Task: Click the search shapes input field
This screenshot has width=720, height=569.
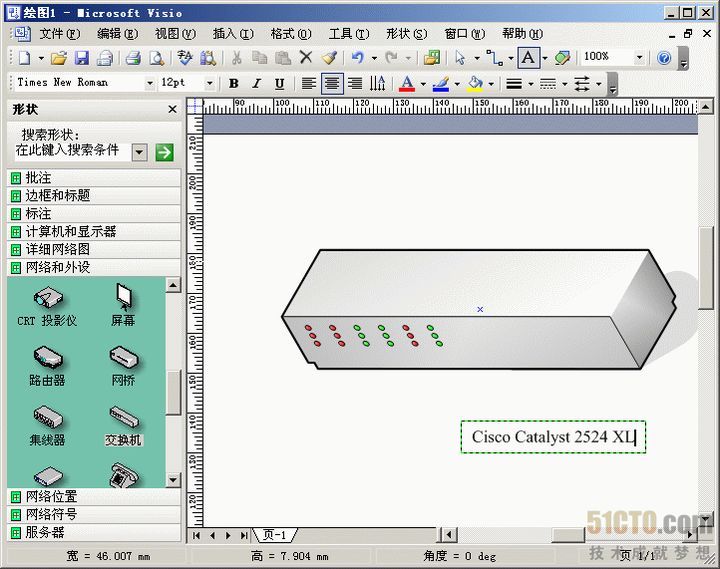Action: (x=72, y=150)
